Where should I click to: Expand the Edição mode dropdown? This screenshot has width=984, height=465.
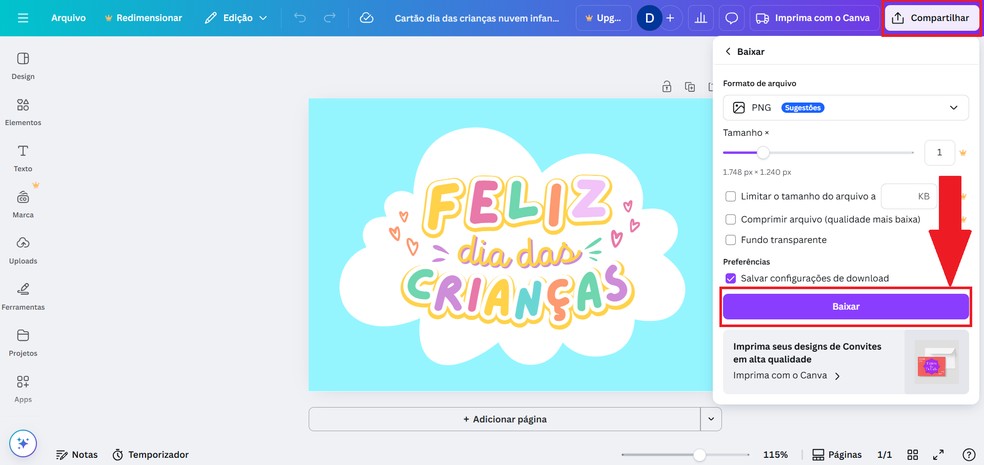tap(236, 18)
